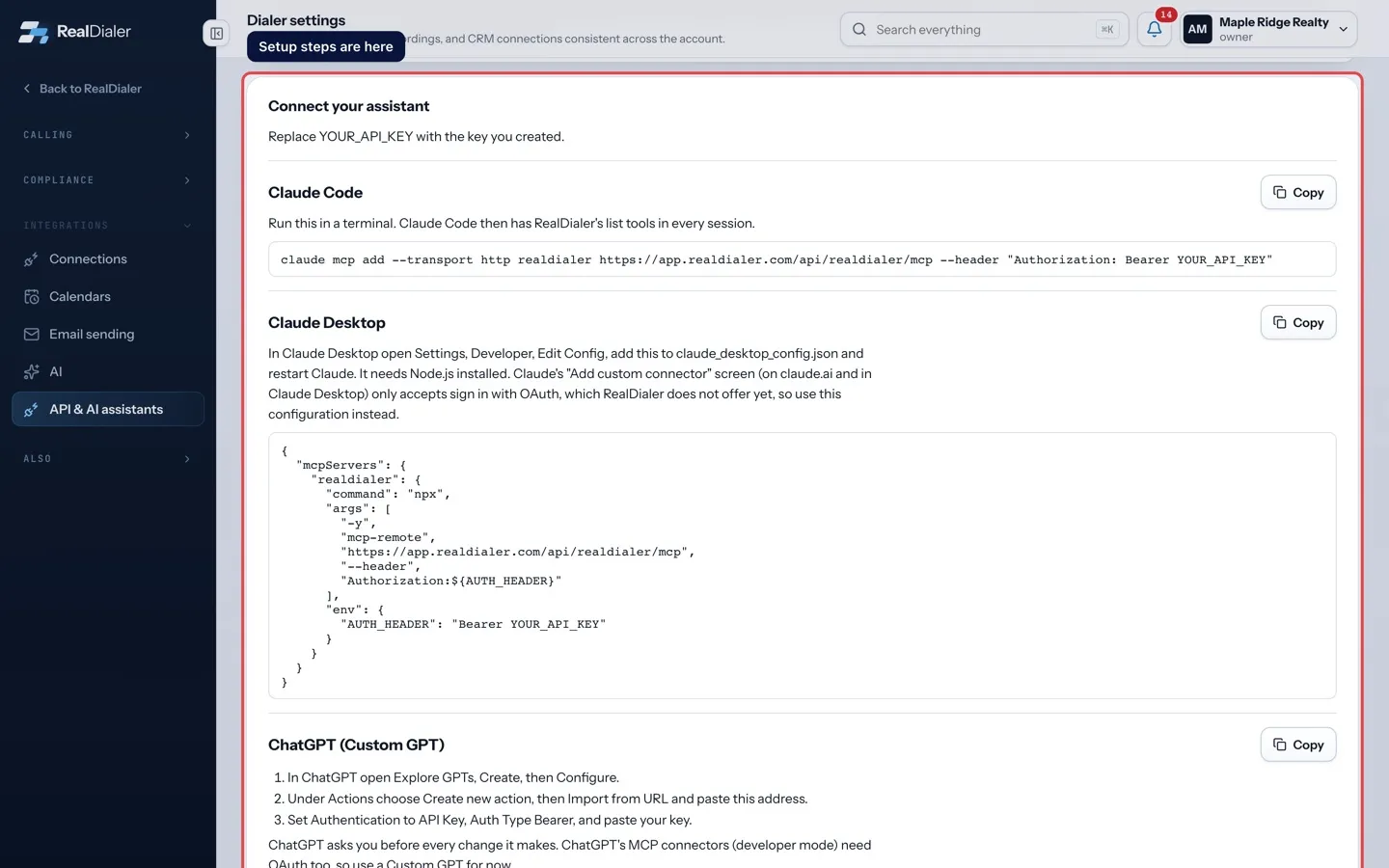Open the Maple Ridge Realty account dropdown
The height and width of the screenshot is (868, 1389).
(x=1268, y=29)
